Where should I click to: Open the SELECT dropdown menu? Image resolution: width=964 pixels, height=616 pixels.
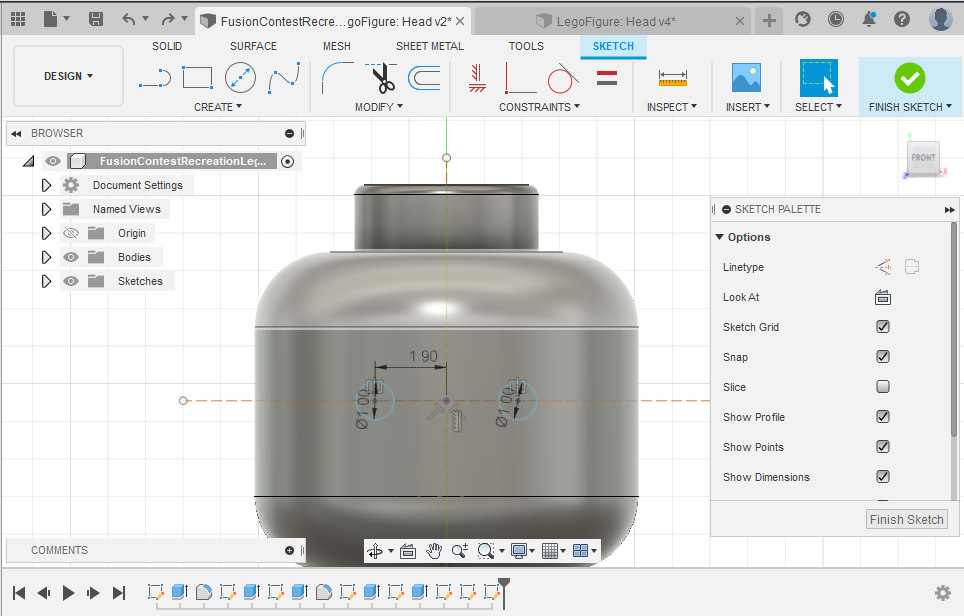click(x=818, y=107)
